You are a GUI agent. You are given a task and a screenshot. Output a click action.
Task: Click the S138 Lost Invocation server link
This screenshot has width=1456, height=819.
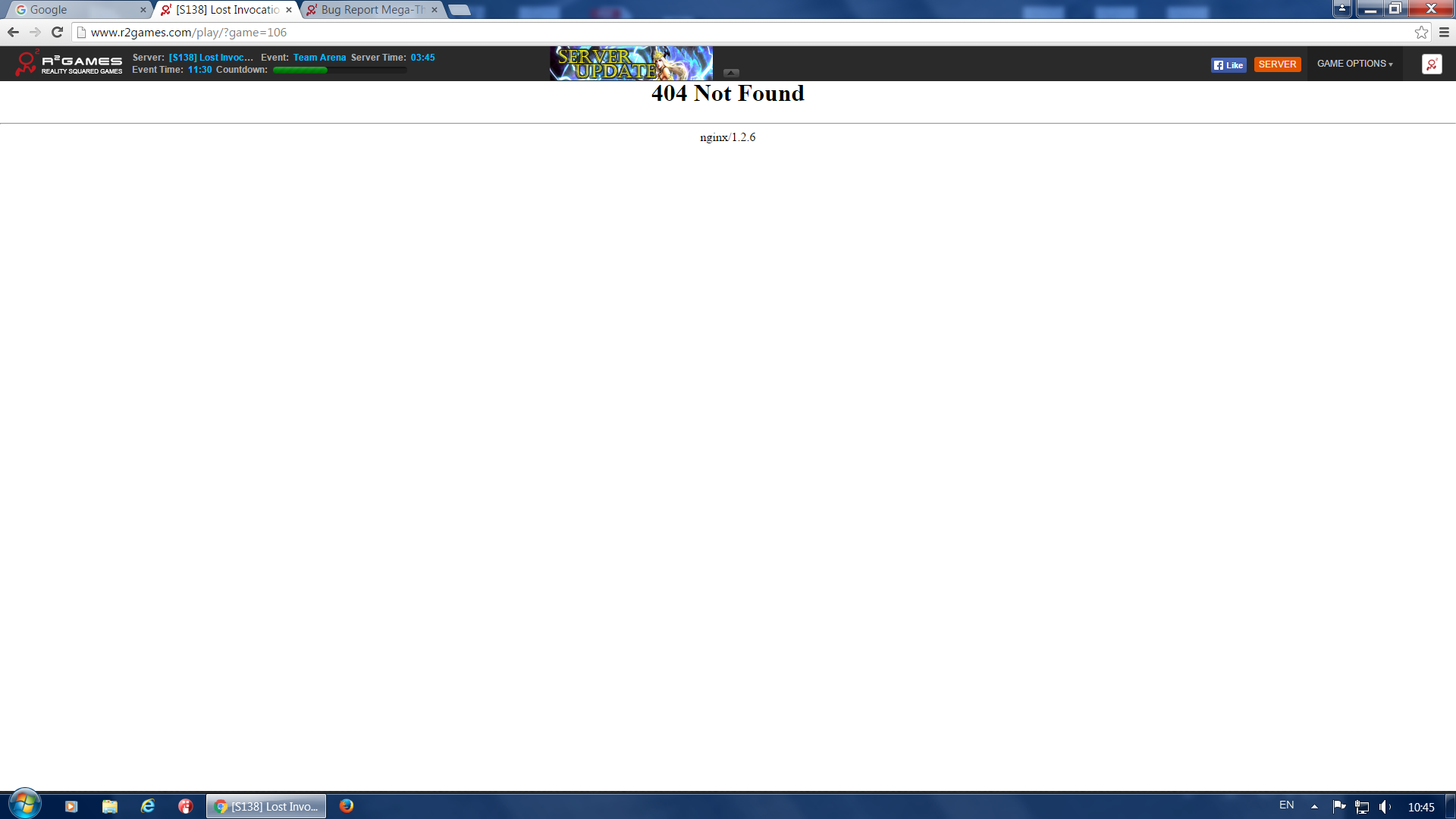[x=211, y=58]
